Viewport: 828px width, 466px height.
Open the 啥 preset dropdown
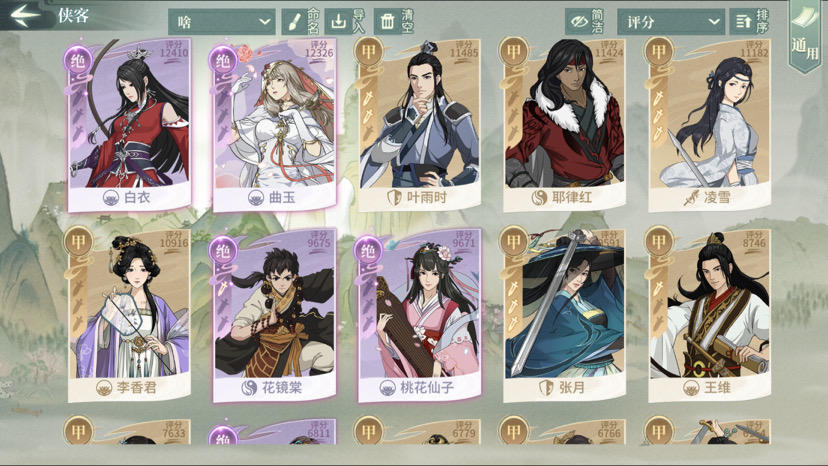(222, 22)
